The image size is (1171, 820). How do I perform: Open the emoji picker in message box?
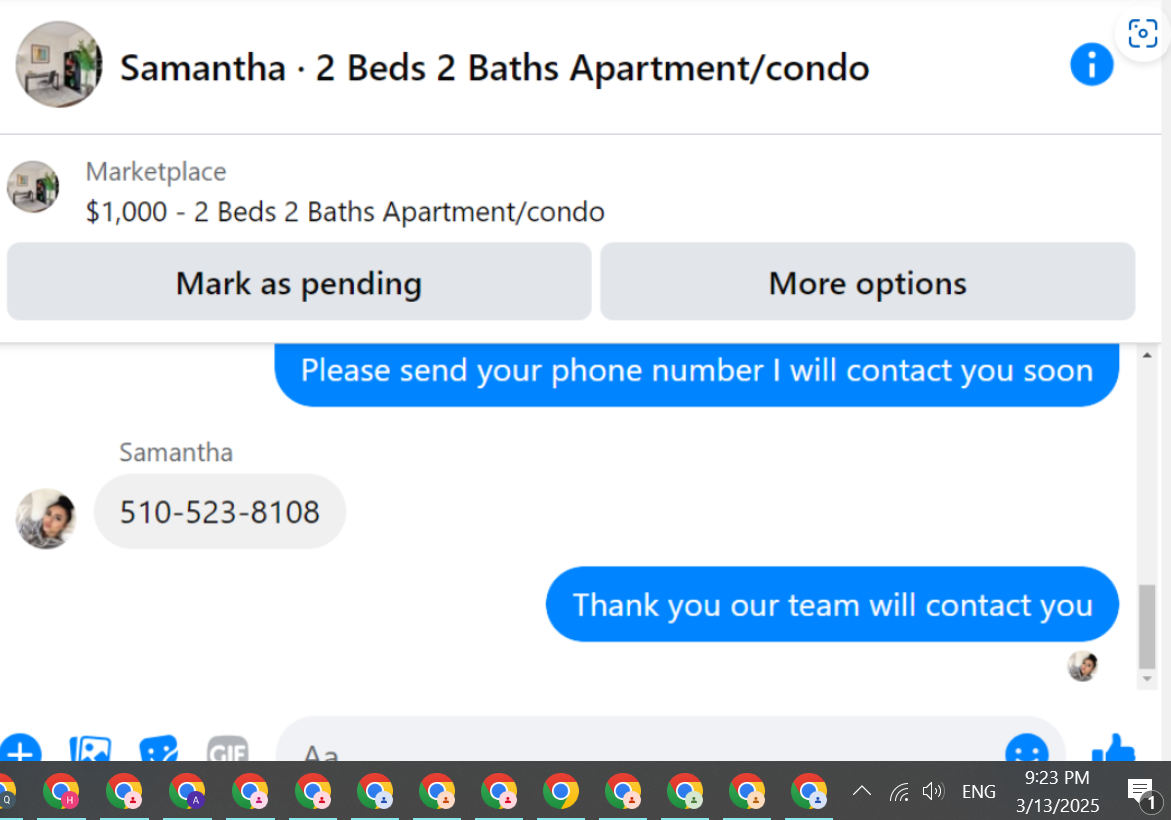tap(1027, 749)
